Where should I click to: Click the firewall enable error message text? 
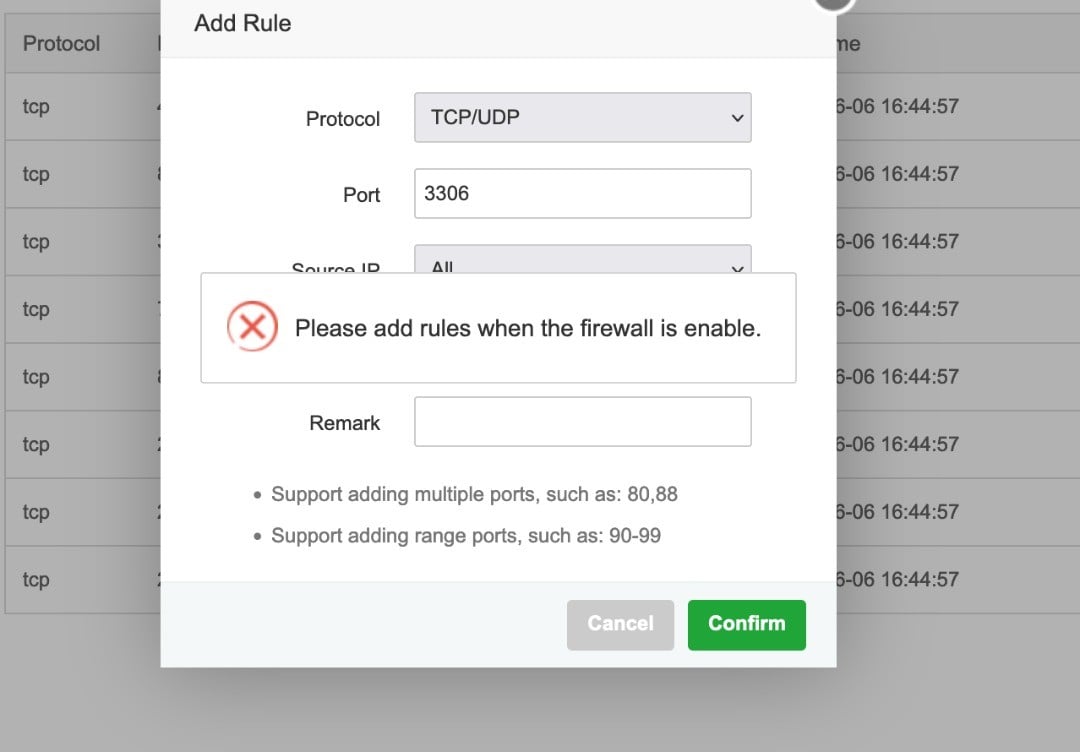click(528, 328)
